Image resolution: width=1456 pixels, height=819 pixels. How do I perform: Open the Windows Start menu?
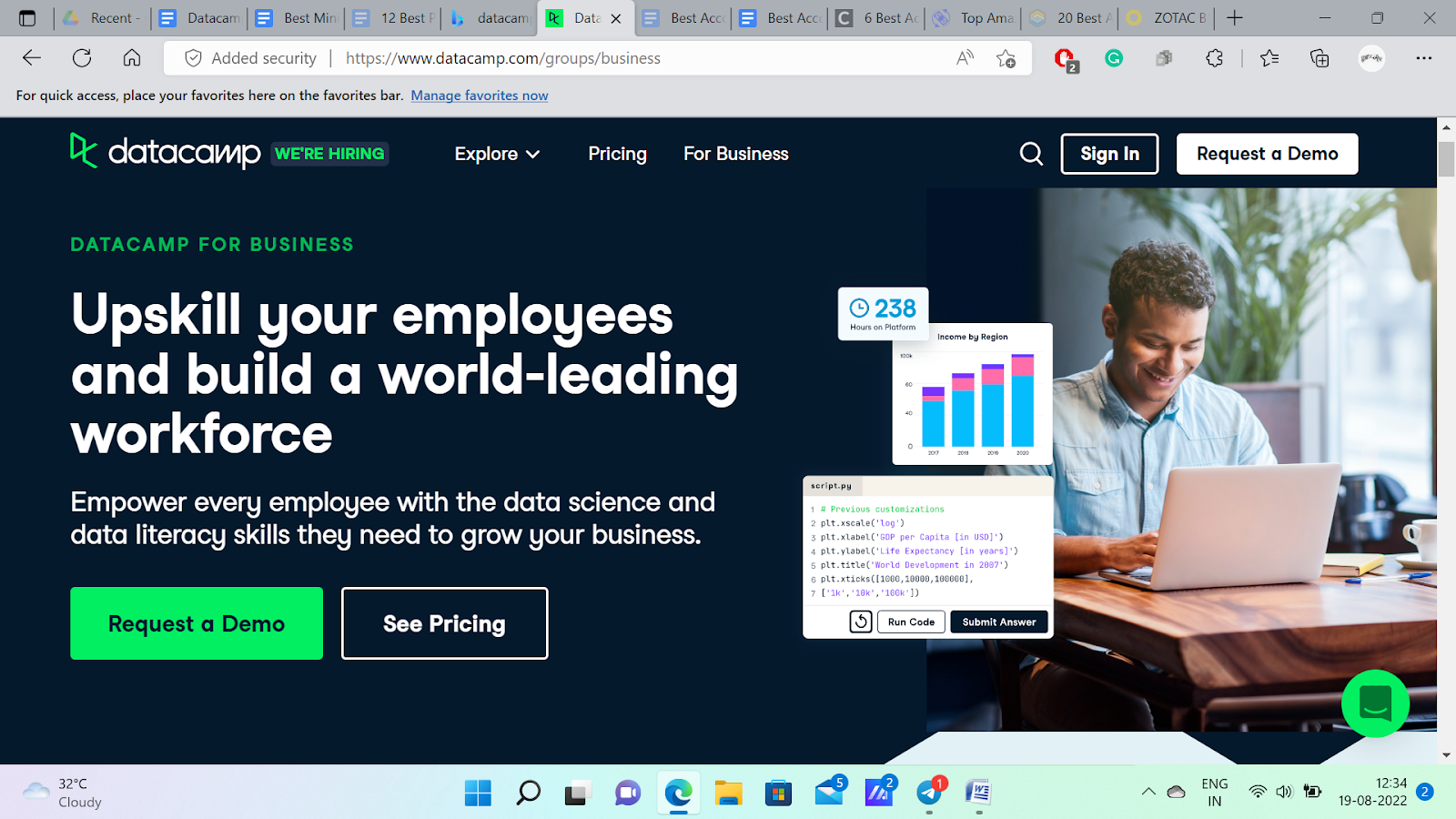point(478,793)
